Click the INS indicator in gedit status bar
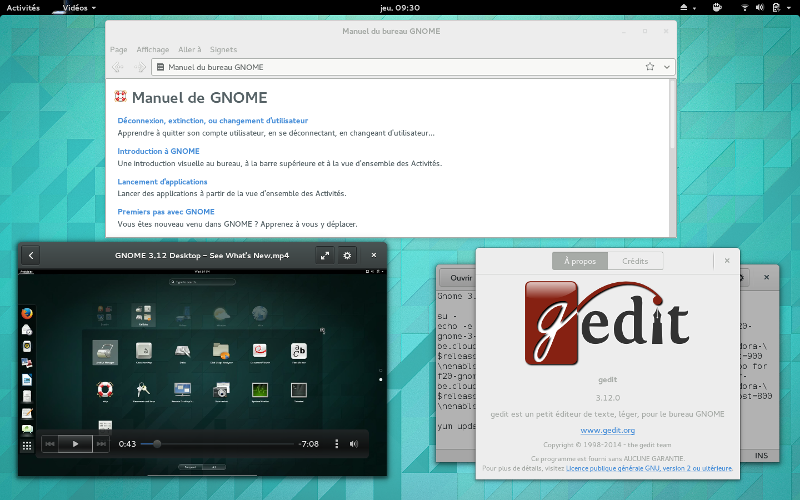Image resolution: width=800 pixels, height=500 pixels. point(761,455)
